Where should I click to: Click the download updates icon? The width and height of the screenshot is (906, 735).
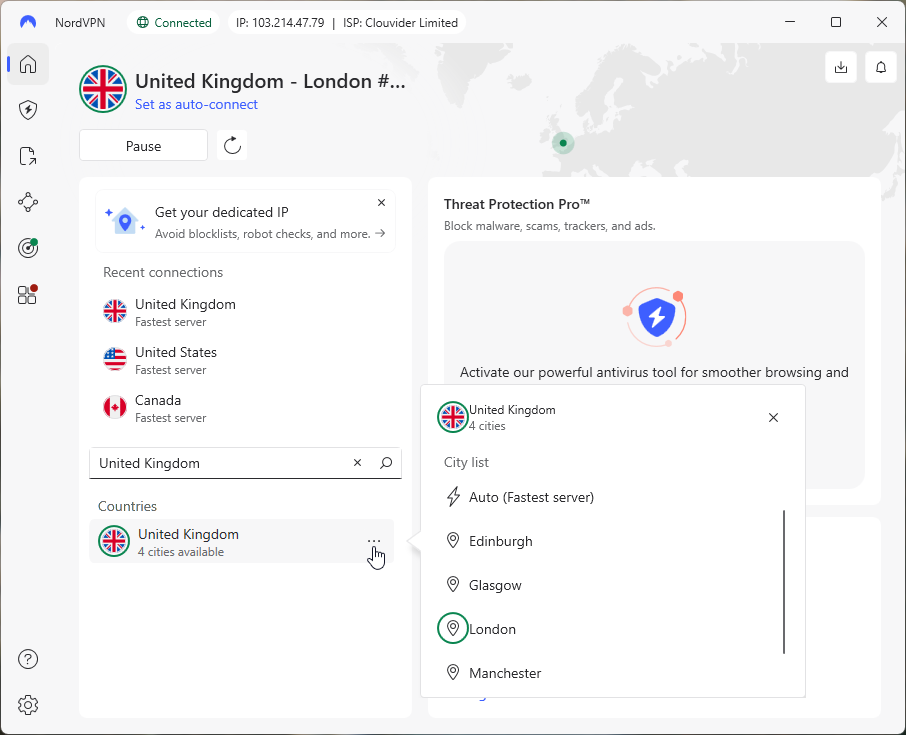(x=841, y=68)
